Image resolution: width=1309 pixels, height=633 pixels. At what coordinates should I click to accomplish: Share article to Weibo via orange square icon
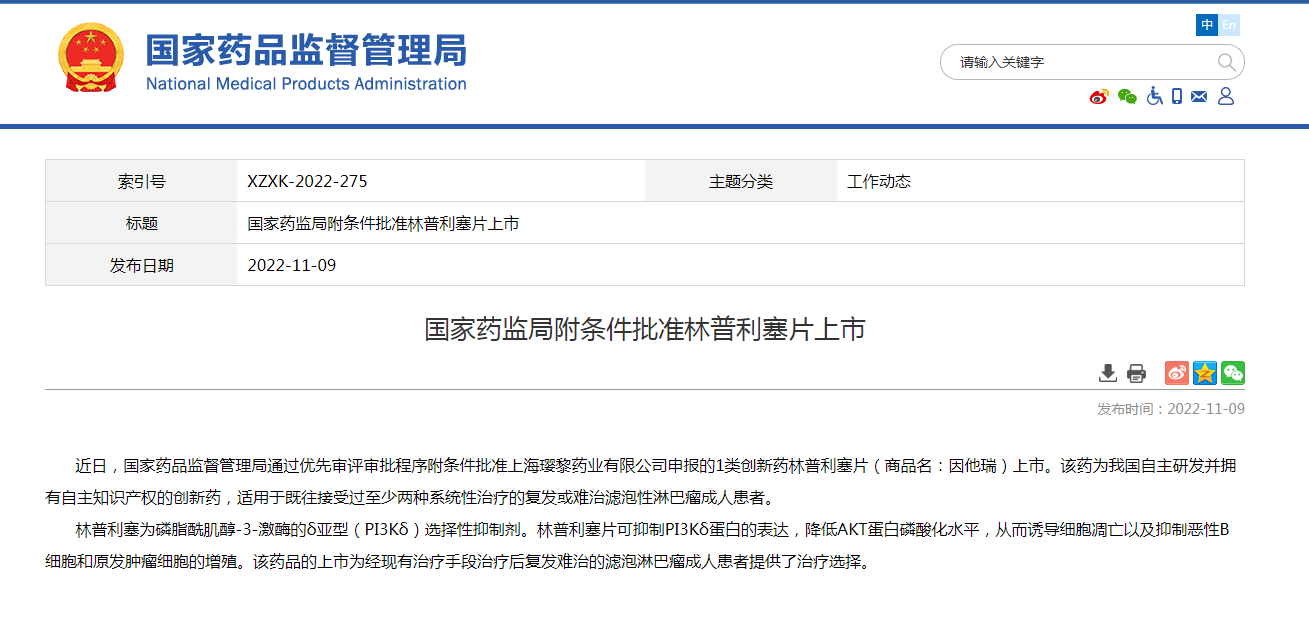[1177, 373]
